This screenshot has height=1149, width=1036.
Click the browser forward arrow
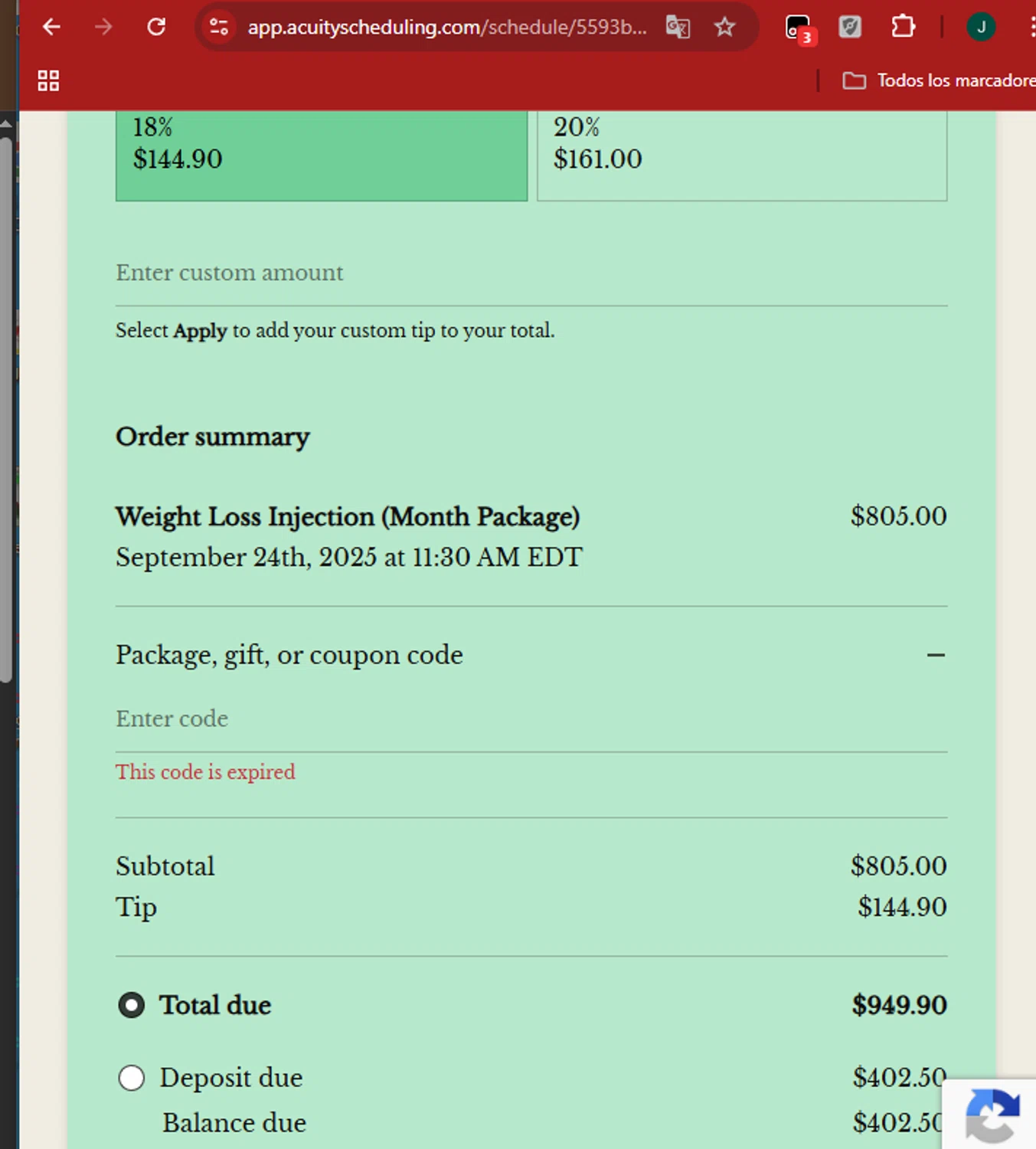point(103,28)
